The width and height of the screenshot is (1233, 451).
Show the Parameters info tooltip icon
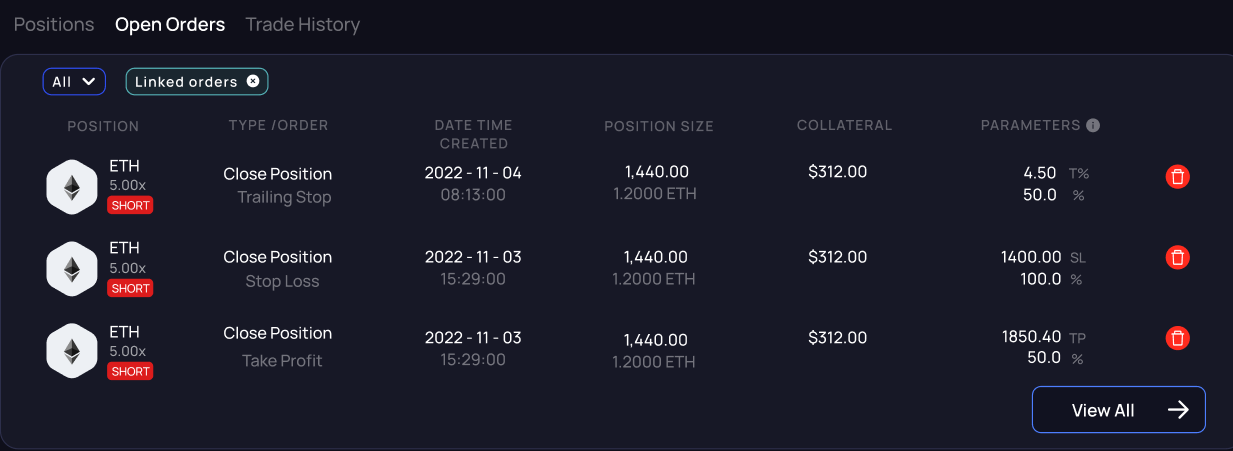click(x=1093, y=125)
